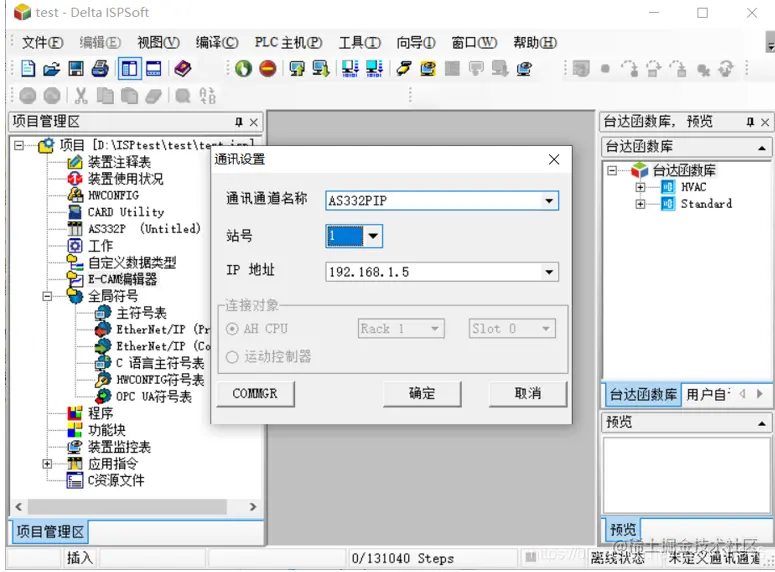Click the green Run PLC icon
Image resolution: width=775 pixels, height=572 pixels.
click(x=243, y=68)
